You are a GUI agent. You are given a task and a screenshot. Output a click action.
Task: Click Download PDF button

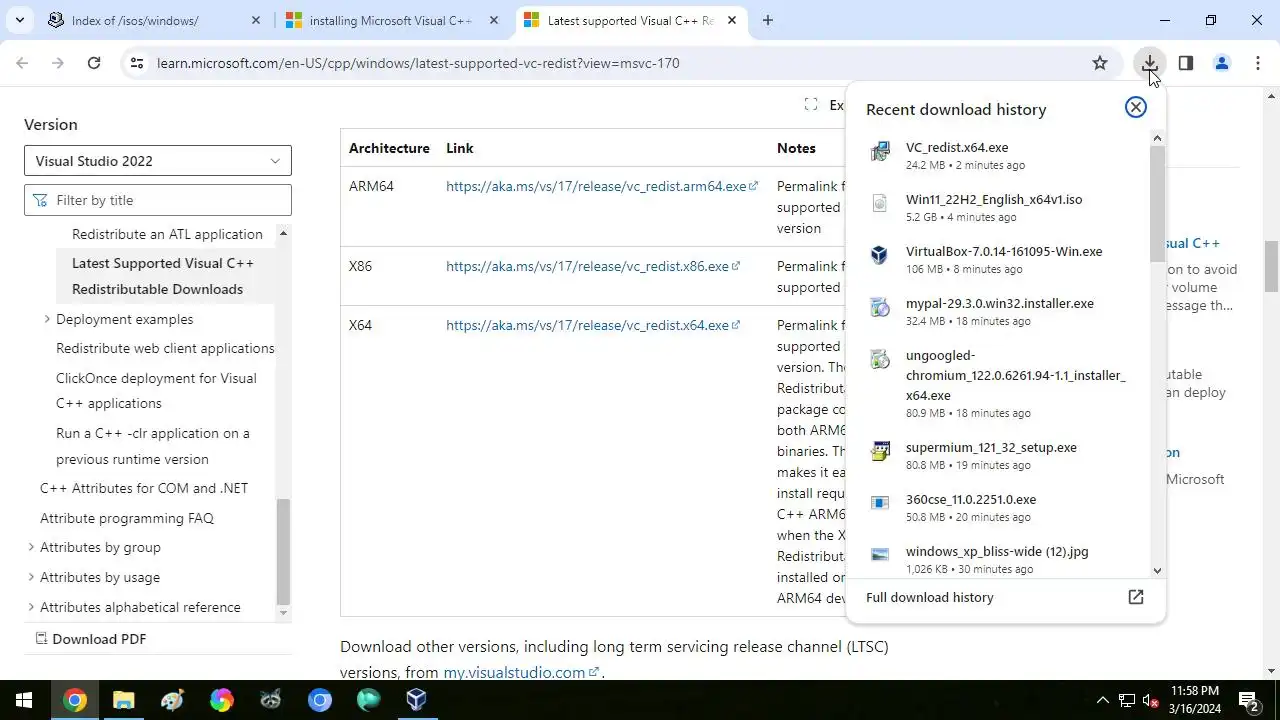[91, 639]
